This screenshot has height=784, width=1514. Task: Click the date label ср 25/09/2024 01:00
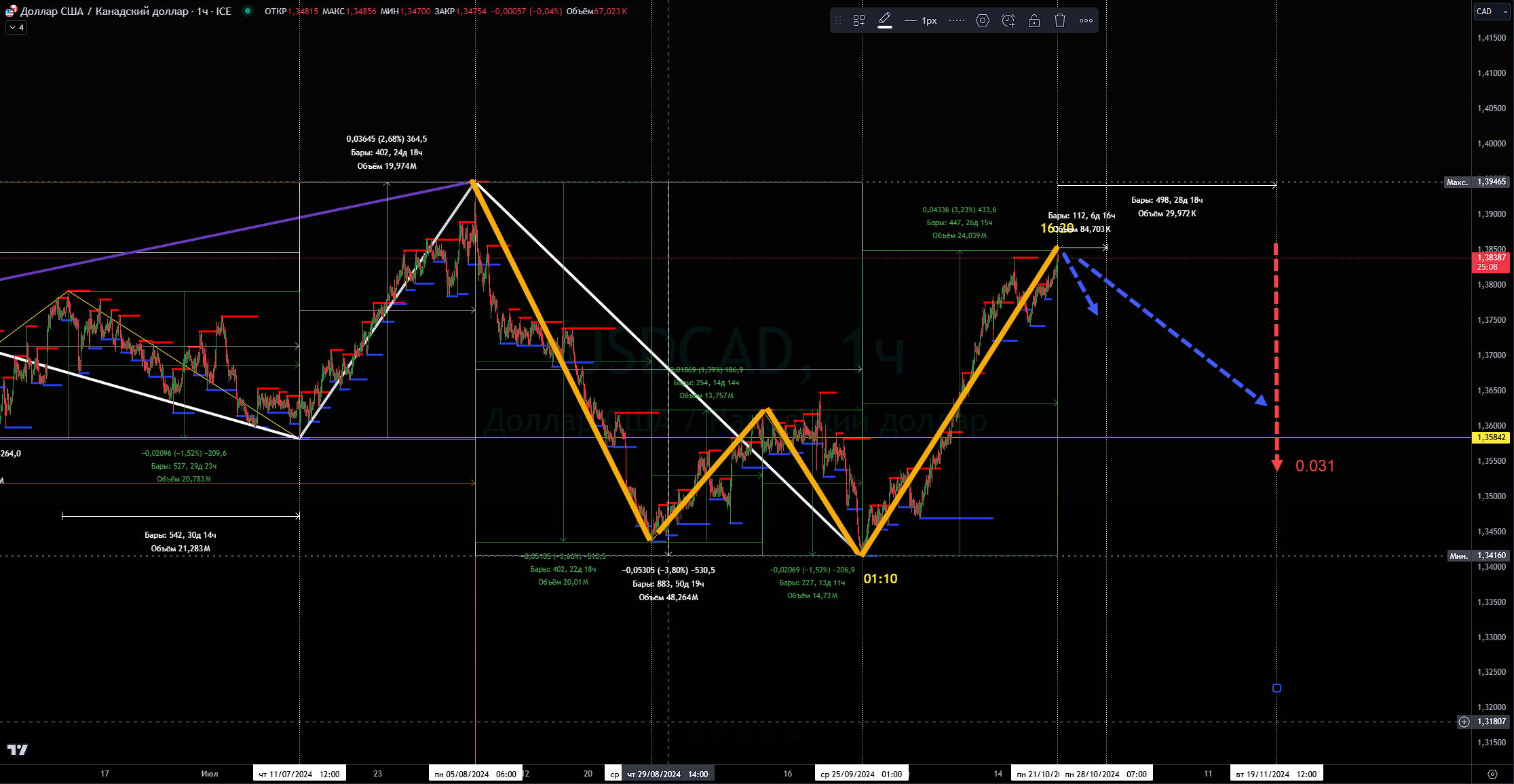(x=861, y=774)
